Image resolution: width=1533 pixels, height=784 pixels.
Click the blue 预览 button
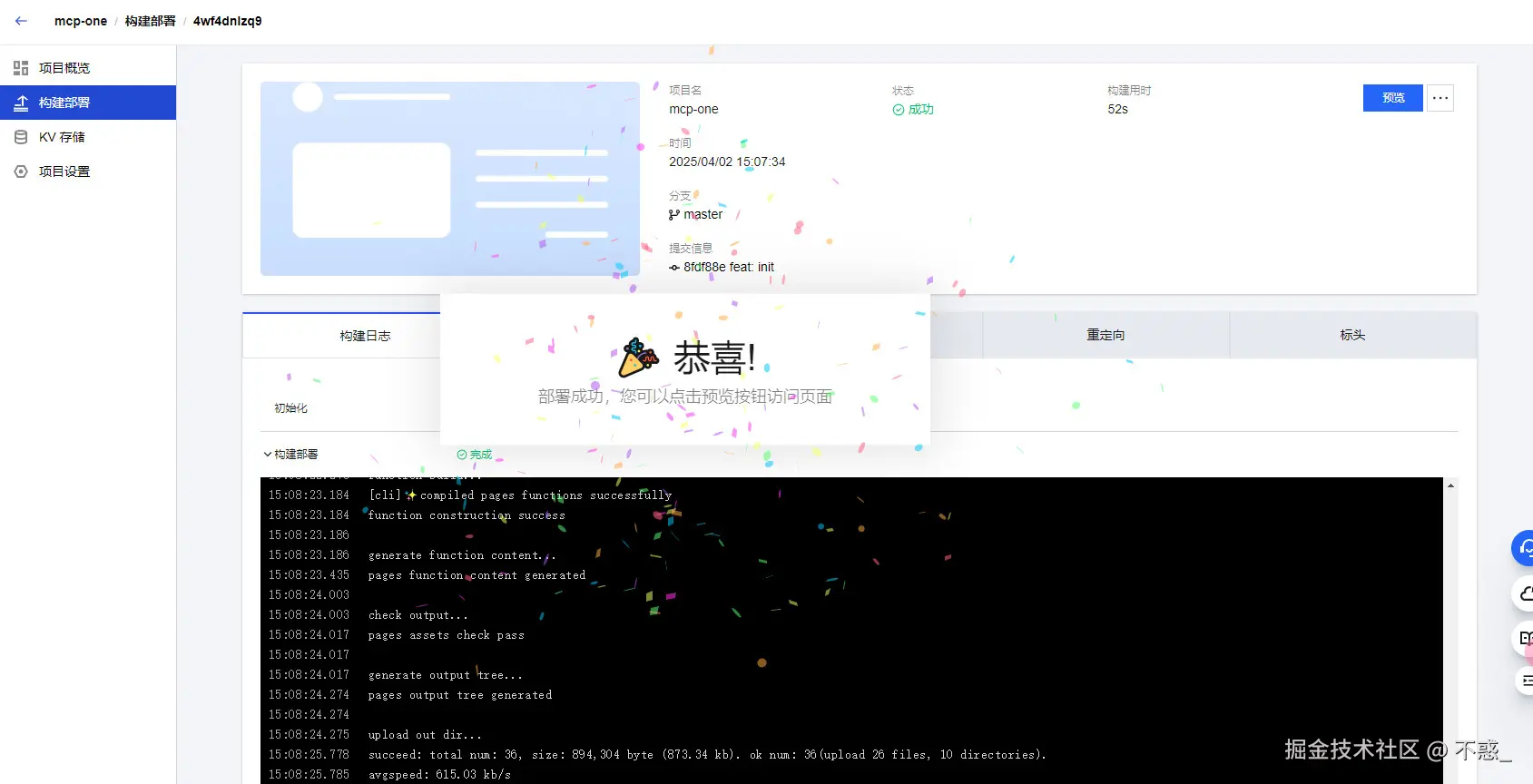[x=1392, y=98]
